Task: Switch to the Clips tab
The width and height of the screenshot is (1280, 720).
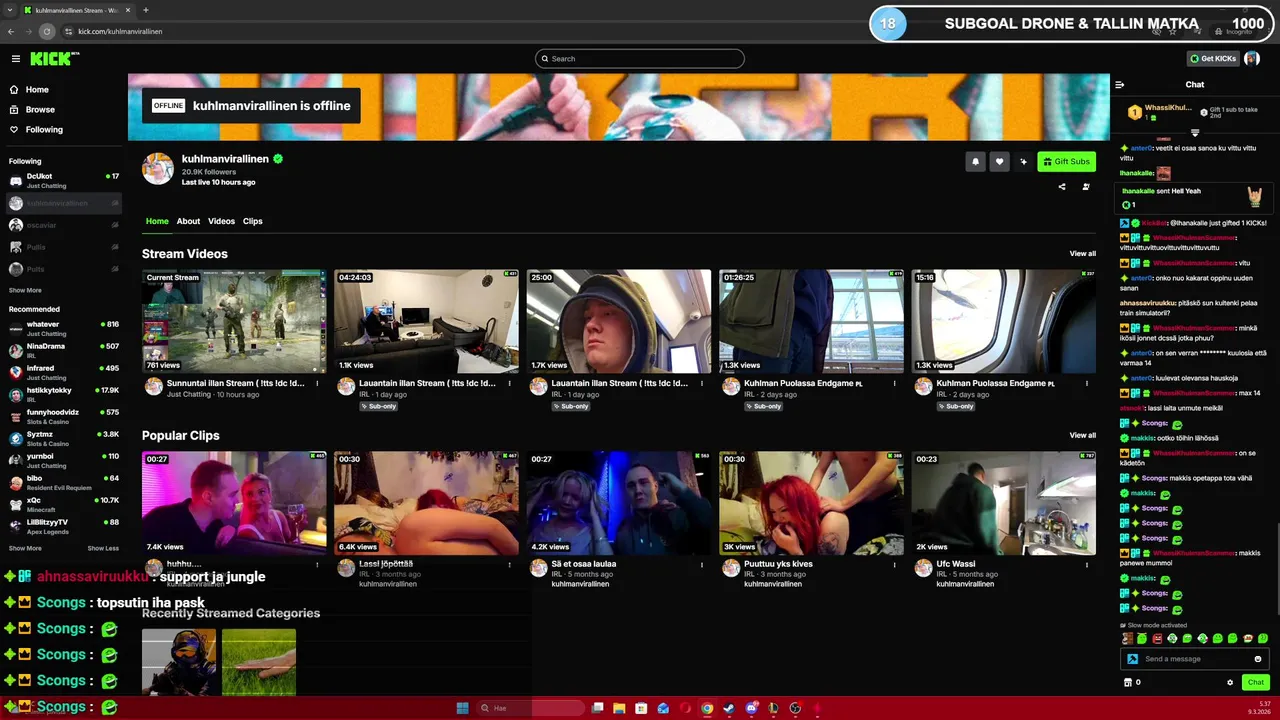Action: click(252, 221)
